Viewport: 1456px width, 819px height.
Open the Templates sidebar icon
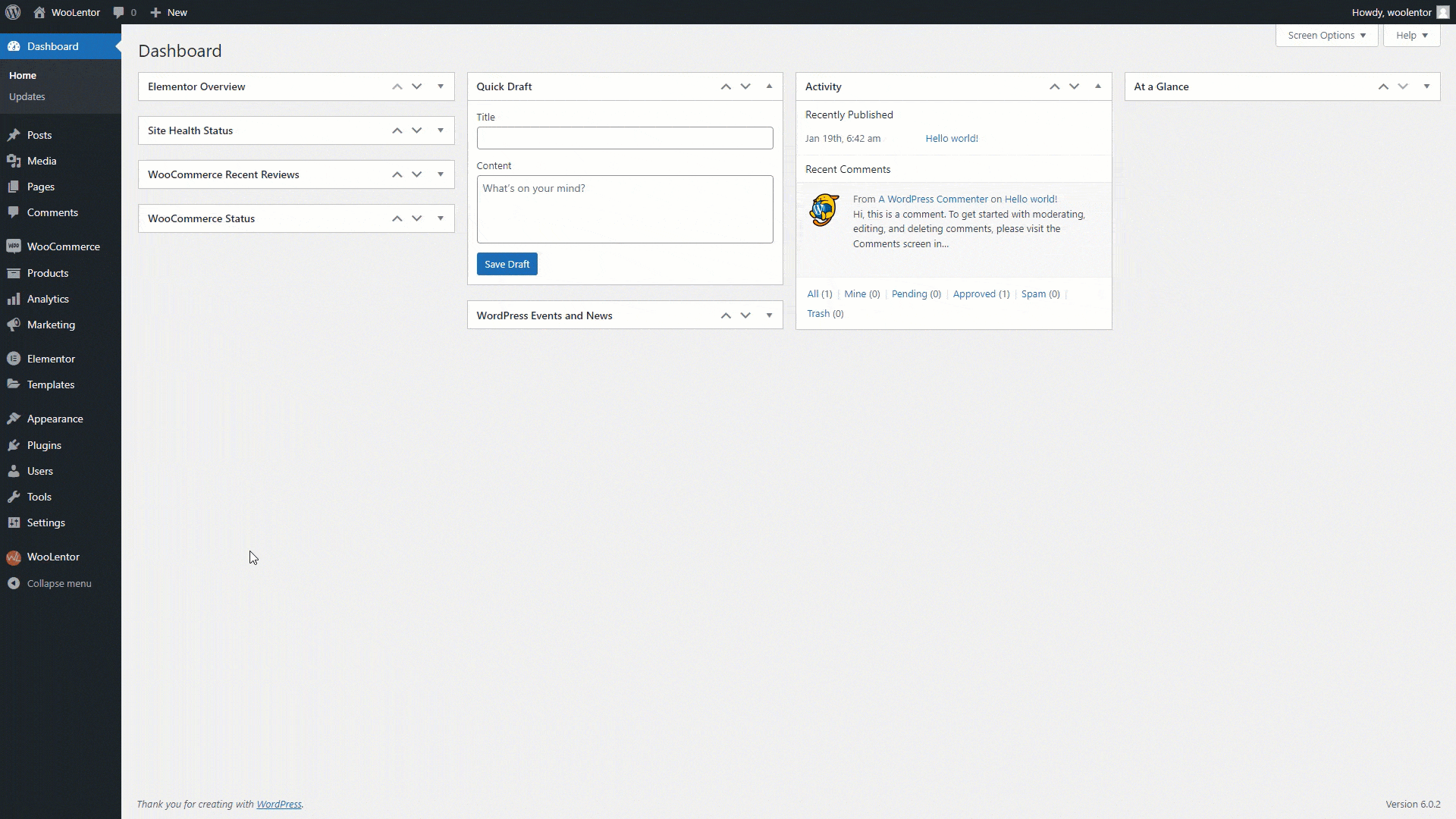click(13, 384)
